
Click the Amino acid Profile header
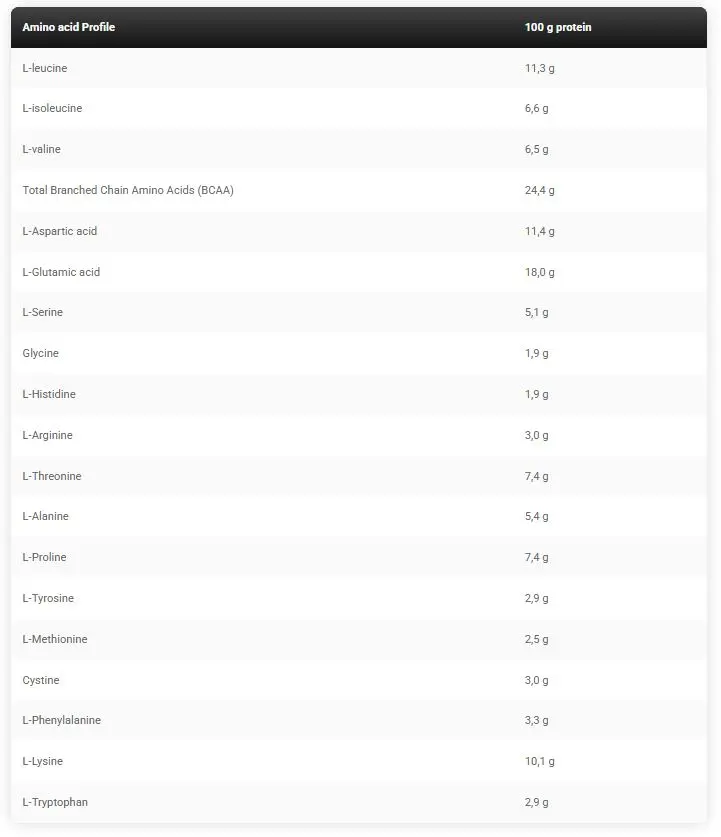click(69, 27)
